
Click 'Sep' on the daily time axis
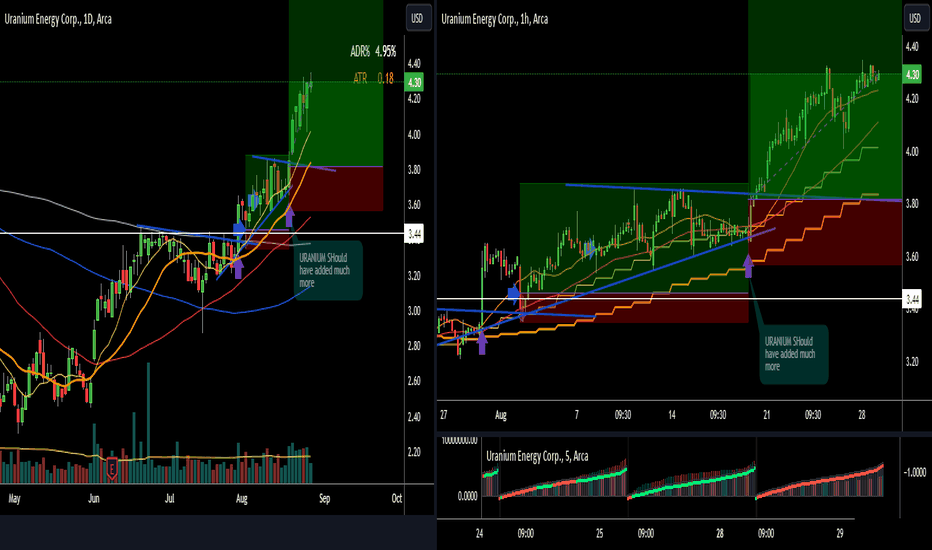click(x=325, y=498)
